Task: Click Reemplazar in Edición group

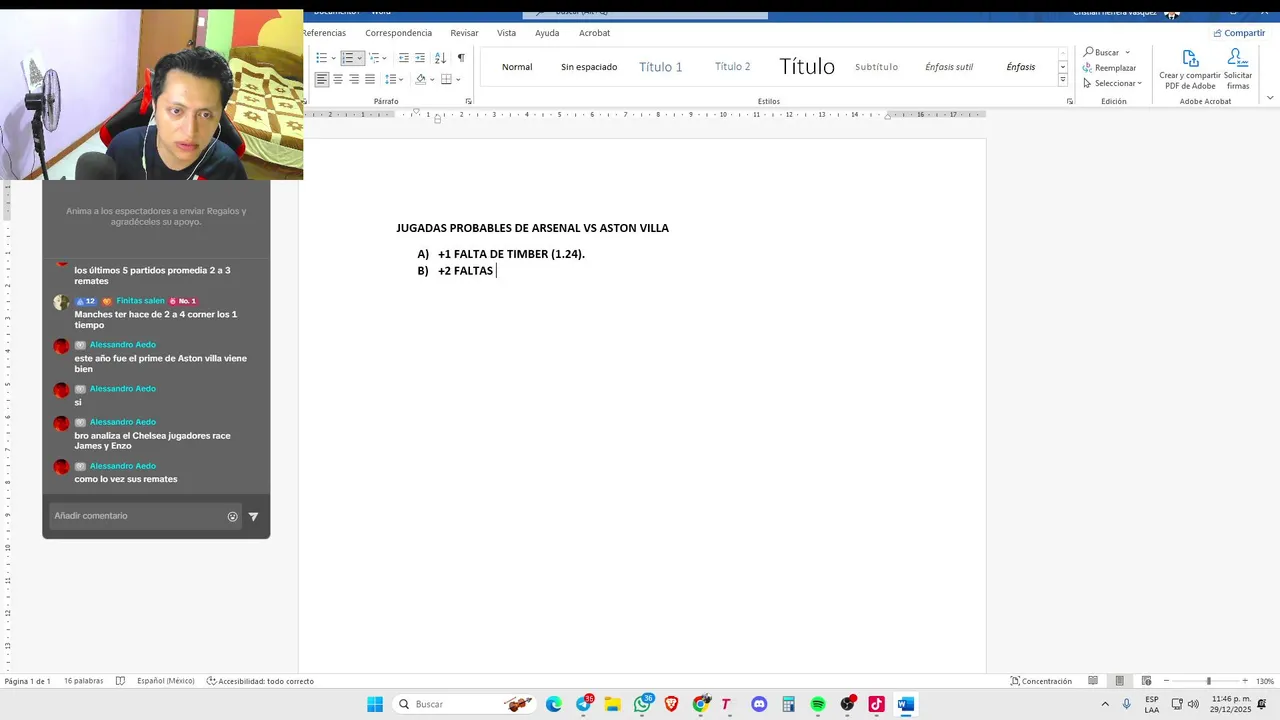Action: point(1109,68)
